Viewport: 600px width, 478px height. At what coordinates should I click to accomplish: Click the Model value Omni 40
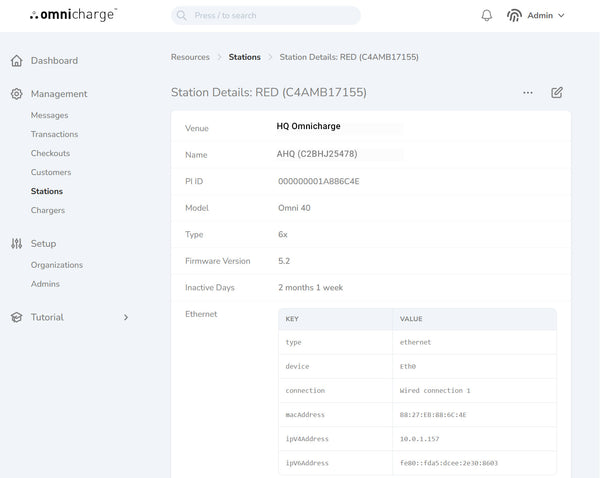(x=294, y=208)
